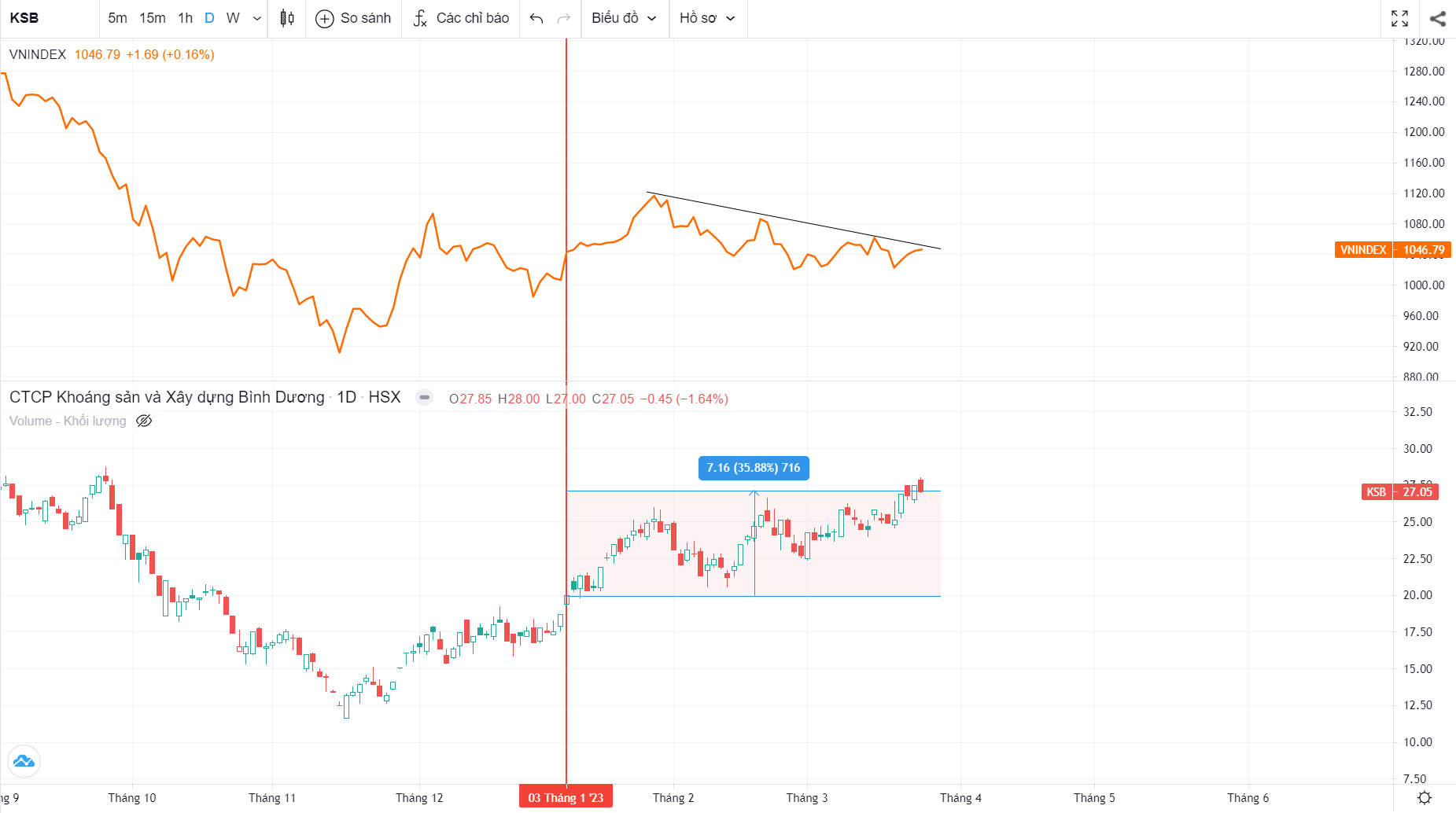Click the share chart icon

(x=1437, y=18)
